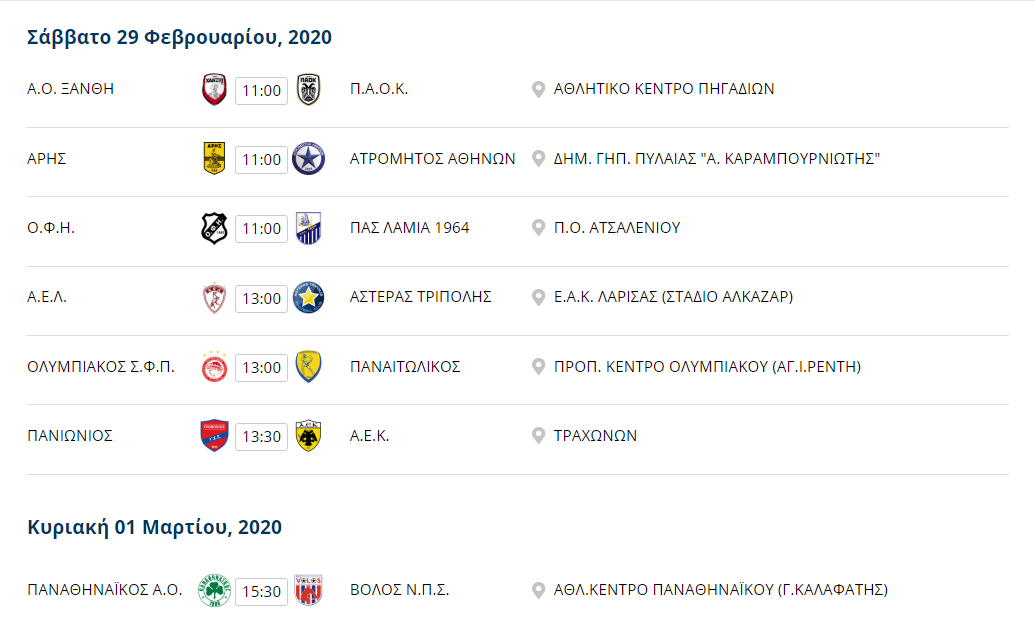The image size is (1035, 628).
Task: Open the O.F.I. black-and-white crest
Action: pyautogui.click(x=214, y=228)
